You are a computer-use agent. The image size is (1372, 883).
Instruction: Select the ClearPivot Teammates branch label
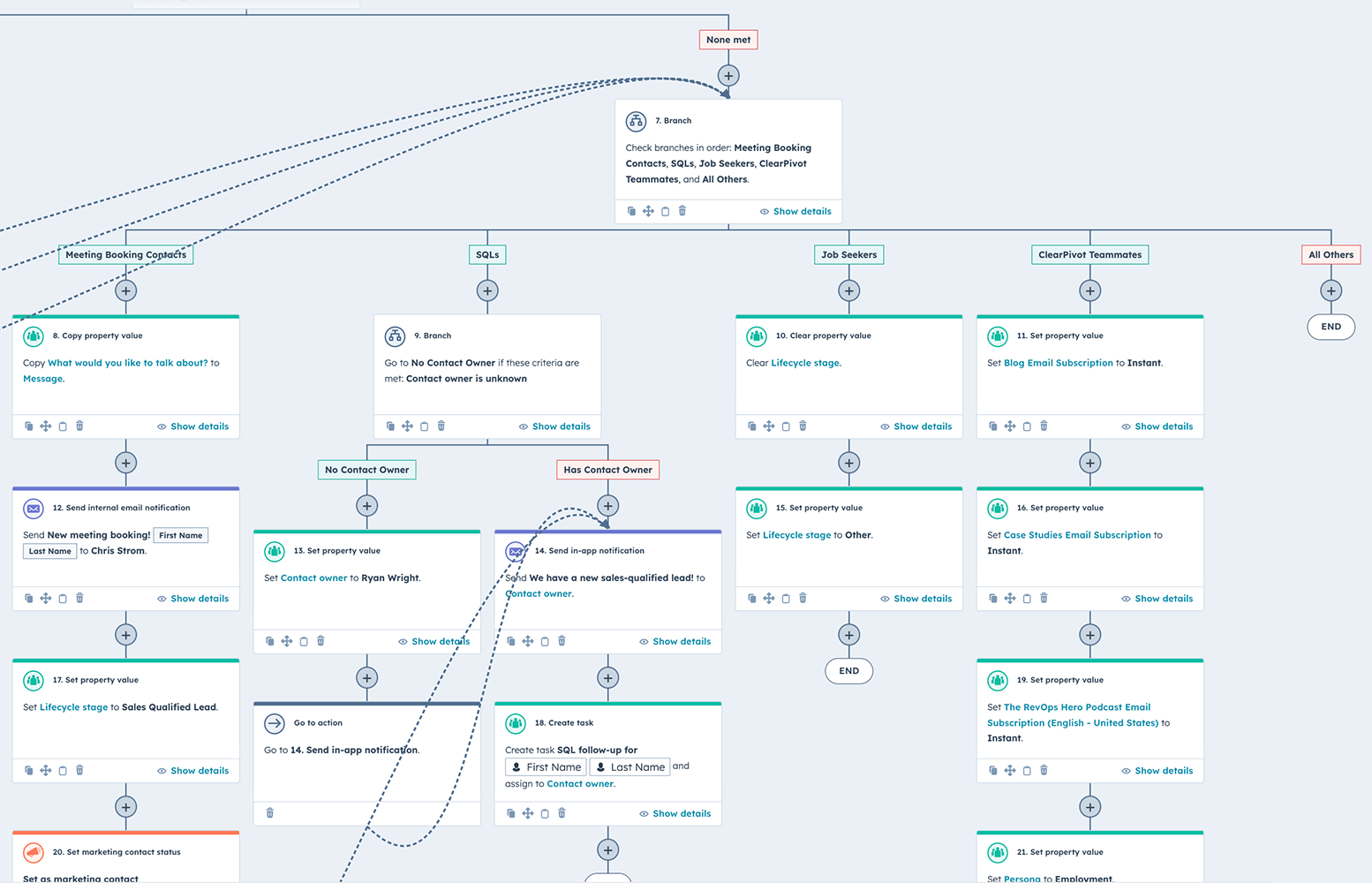point(1089,255)
